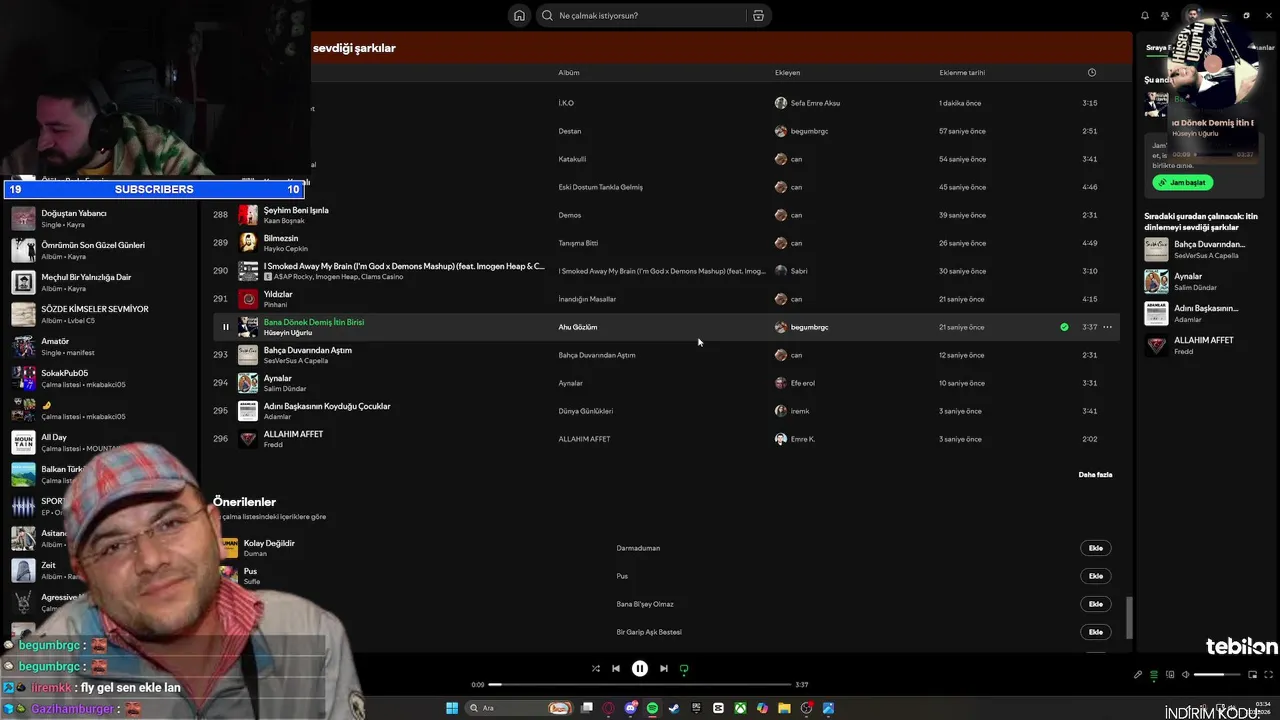Open the friends activity icon
This screenshot has height=720, width=1280.
(1165, 15)
